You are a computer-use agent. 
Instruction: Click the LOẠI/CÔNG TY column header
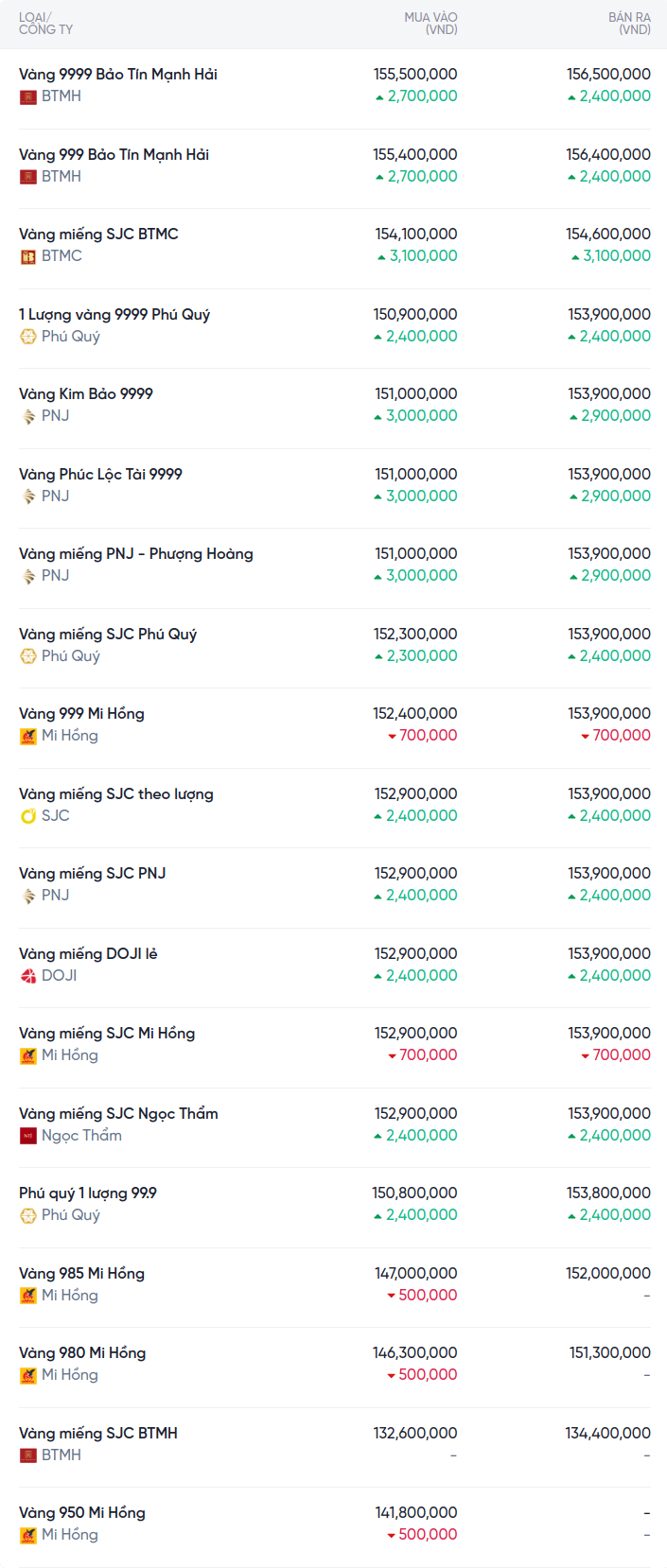click(x=45, y=24)
